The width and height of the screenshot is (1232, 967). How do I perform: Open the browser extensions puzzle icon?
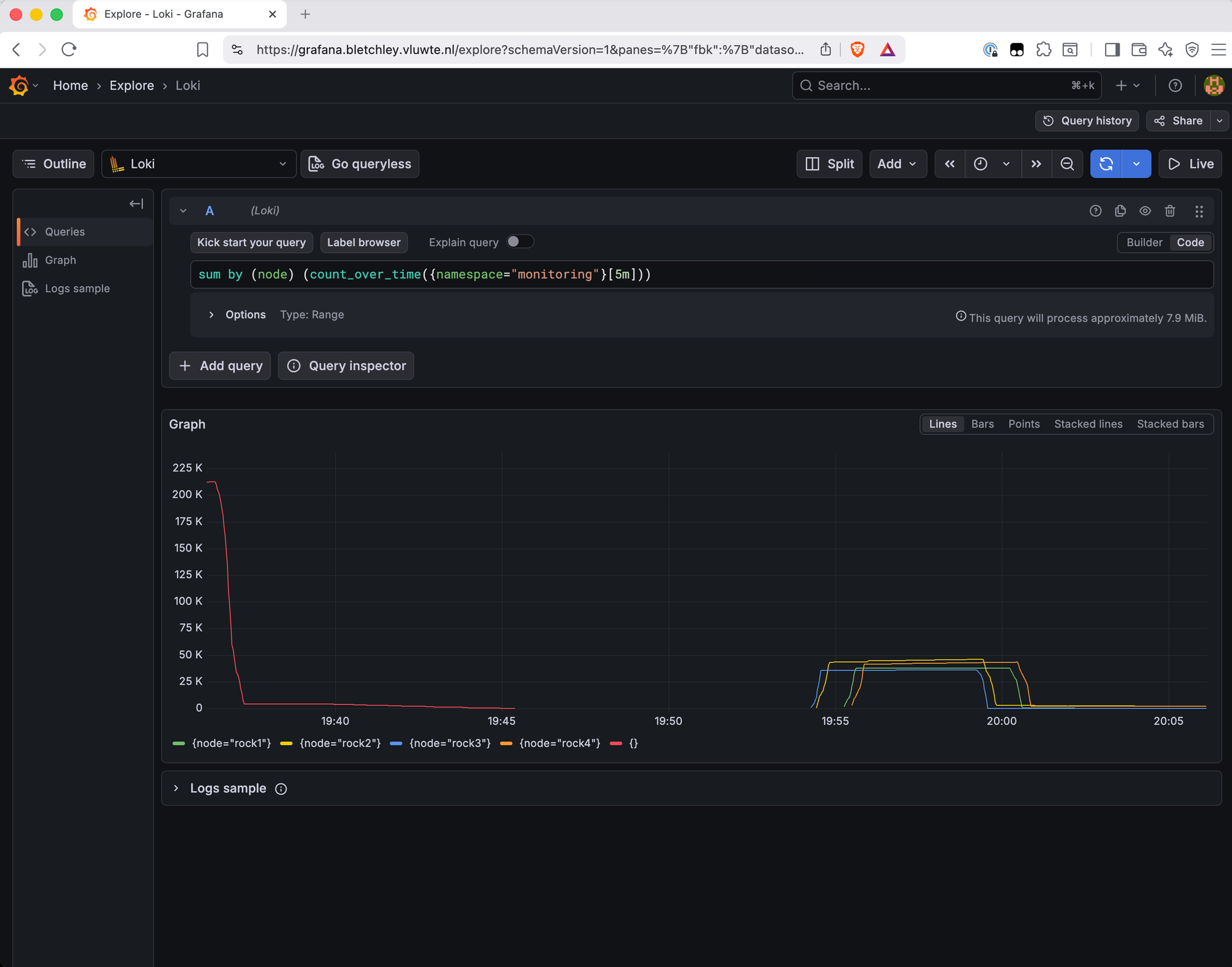pos(1044,50)
